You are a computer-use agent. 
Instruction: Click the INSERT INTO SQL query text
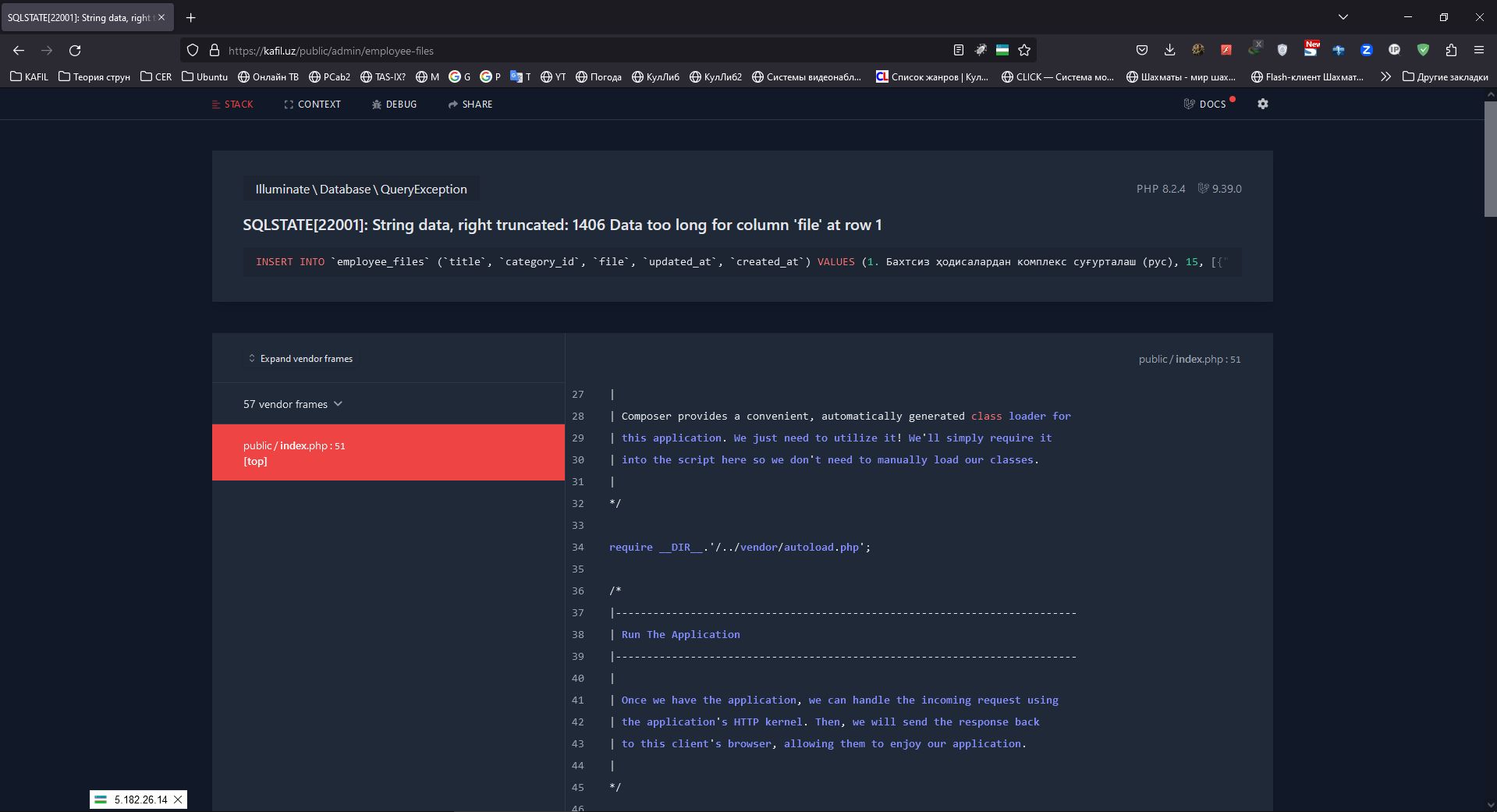741,262
